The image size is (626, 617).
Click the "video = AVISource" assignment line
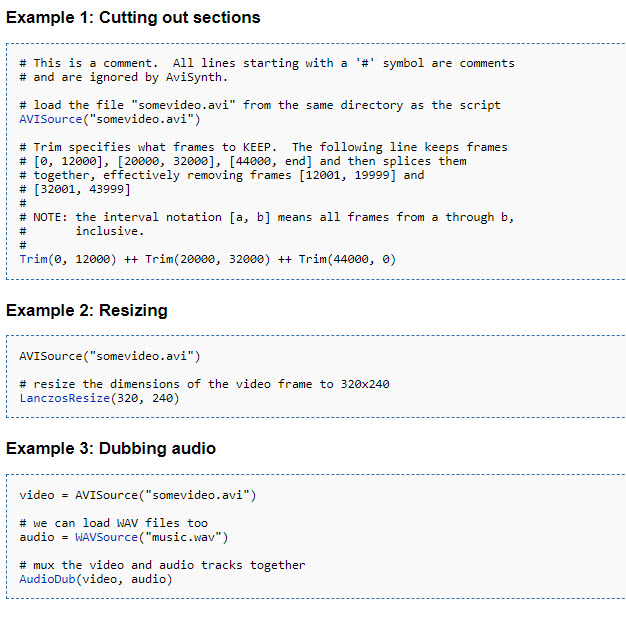pos(138,495)
